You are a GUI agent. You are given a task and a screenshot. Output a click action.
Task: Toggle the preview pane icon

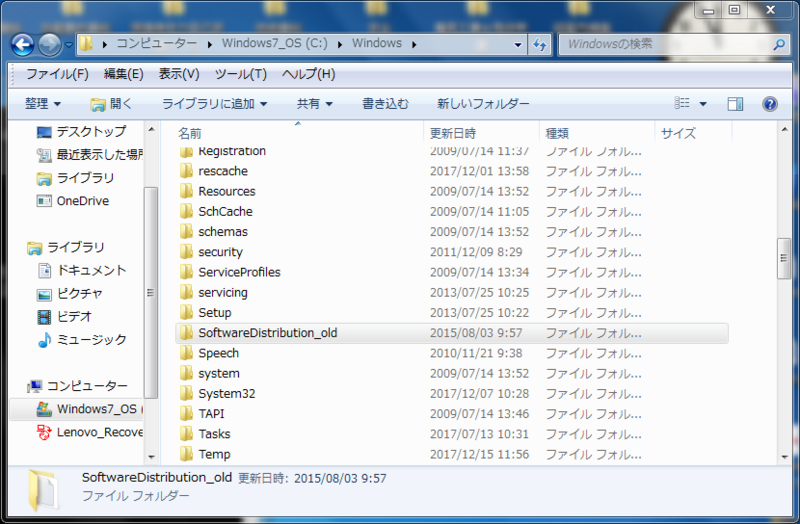735,104
